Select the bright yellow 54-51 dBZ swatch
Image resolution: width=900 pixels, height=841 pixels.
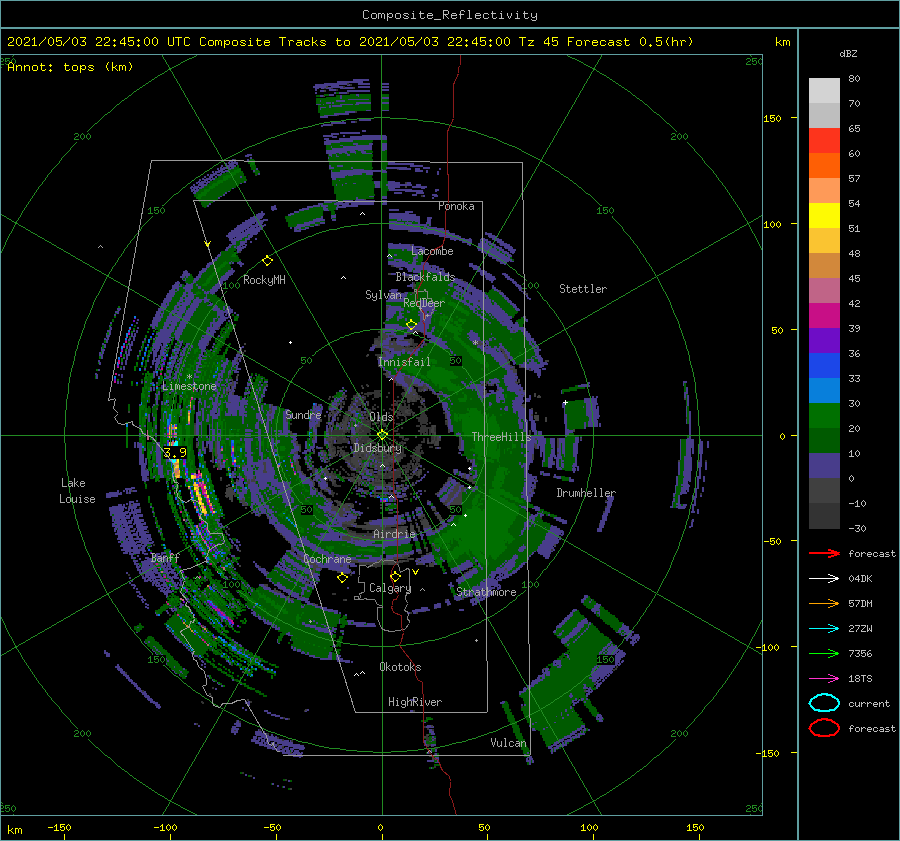click(x=824, y=216)
